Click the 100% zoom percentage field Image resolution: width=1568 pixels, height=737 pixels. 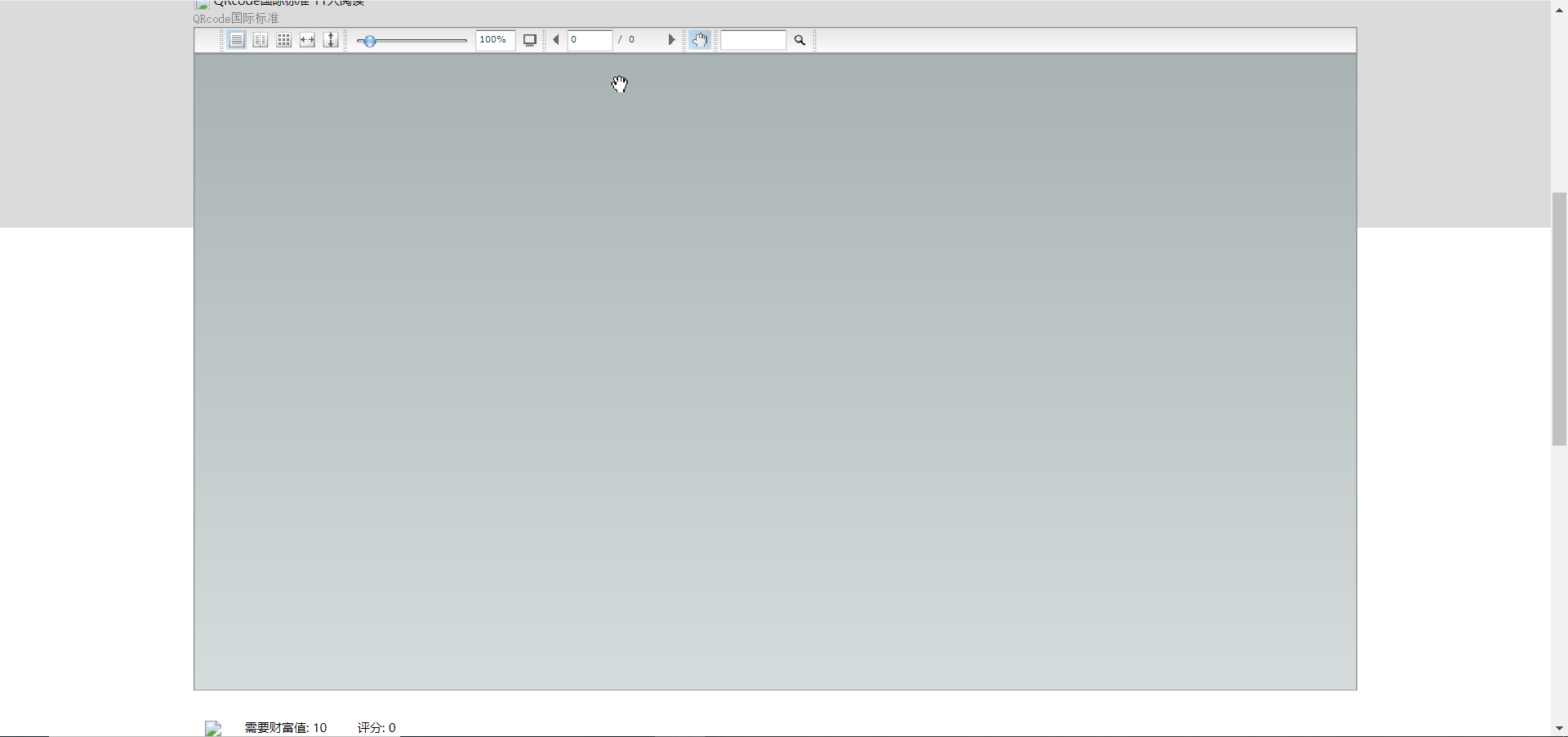click(495, 40)
